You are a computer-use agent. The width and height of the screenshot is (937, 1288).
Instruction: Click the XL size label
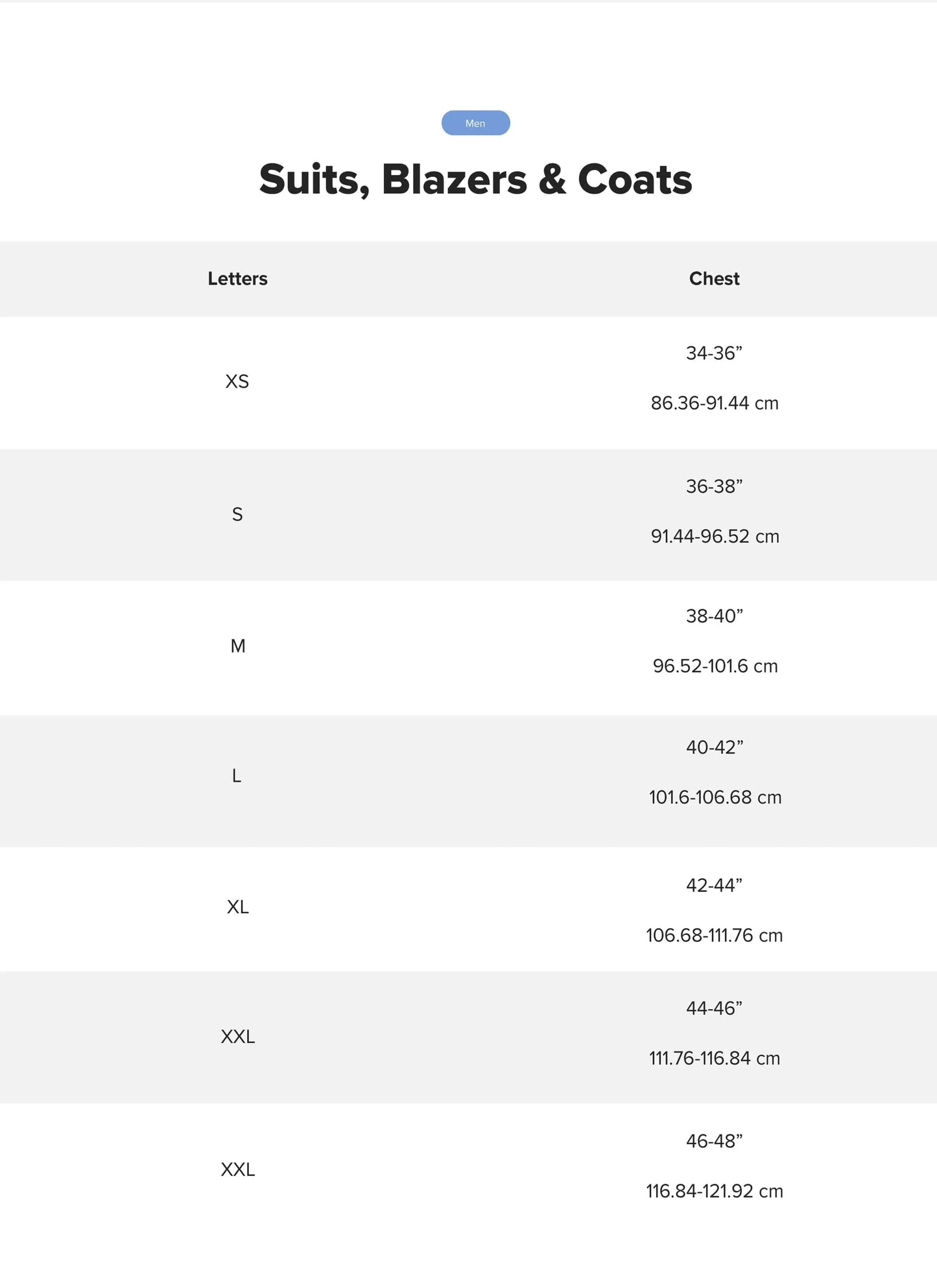[238, 907]
